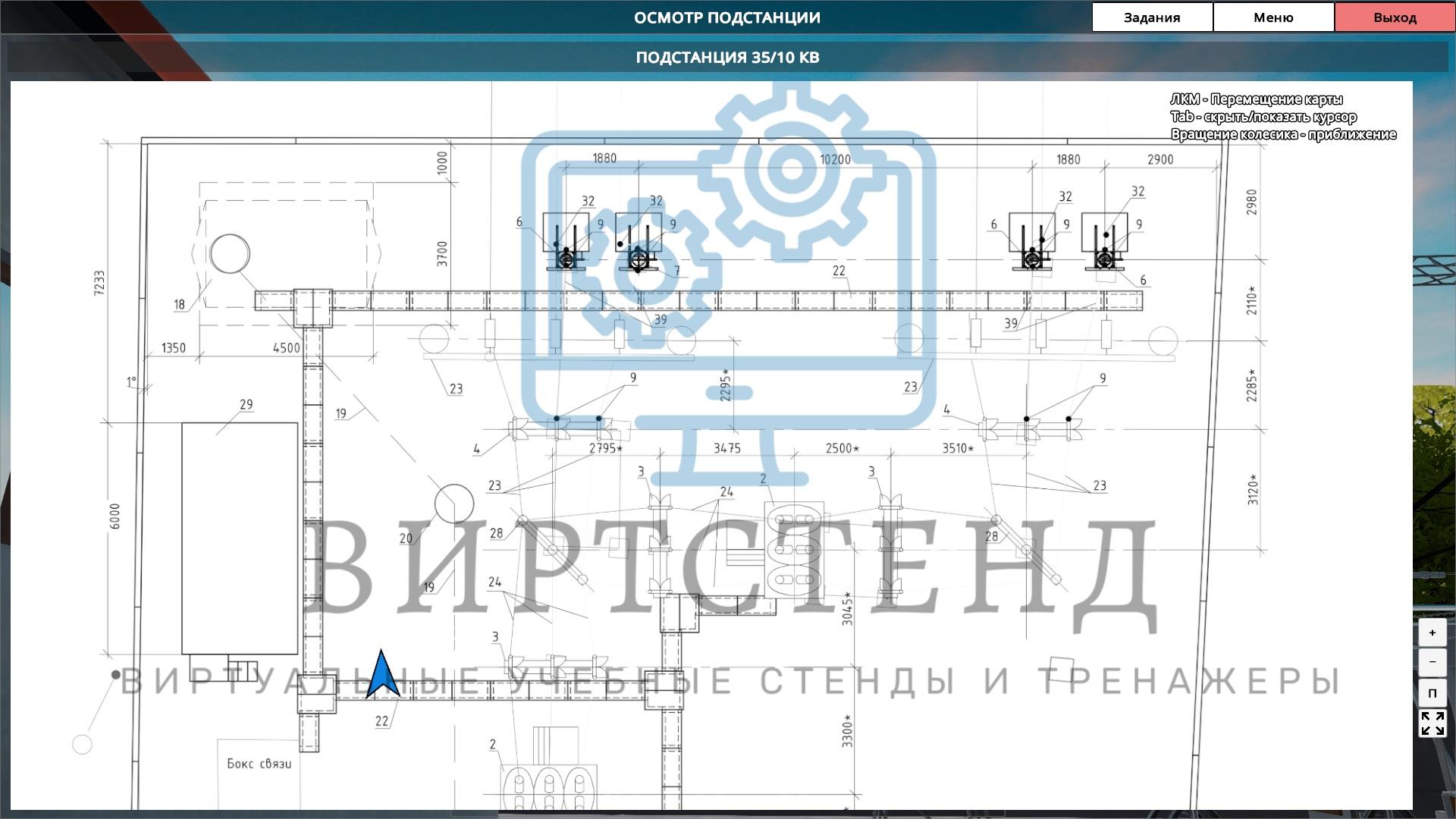Click the plus zoom-in map button
Viewport: 1456px width, 819px height.
point(1432,632)
